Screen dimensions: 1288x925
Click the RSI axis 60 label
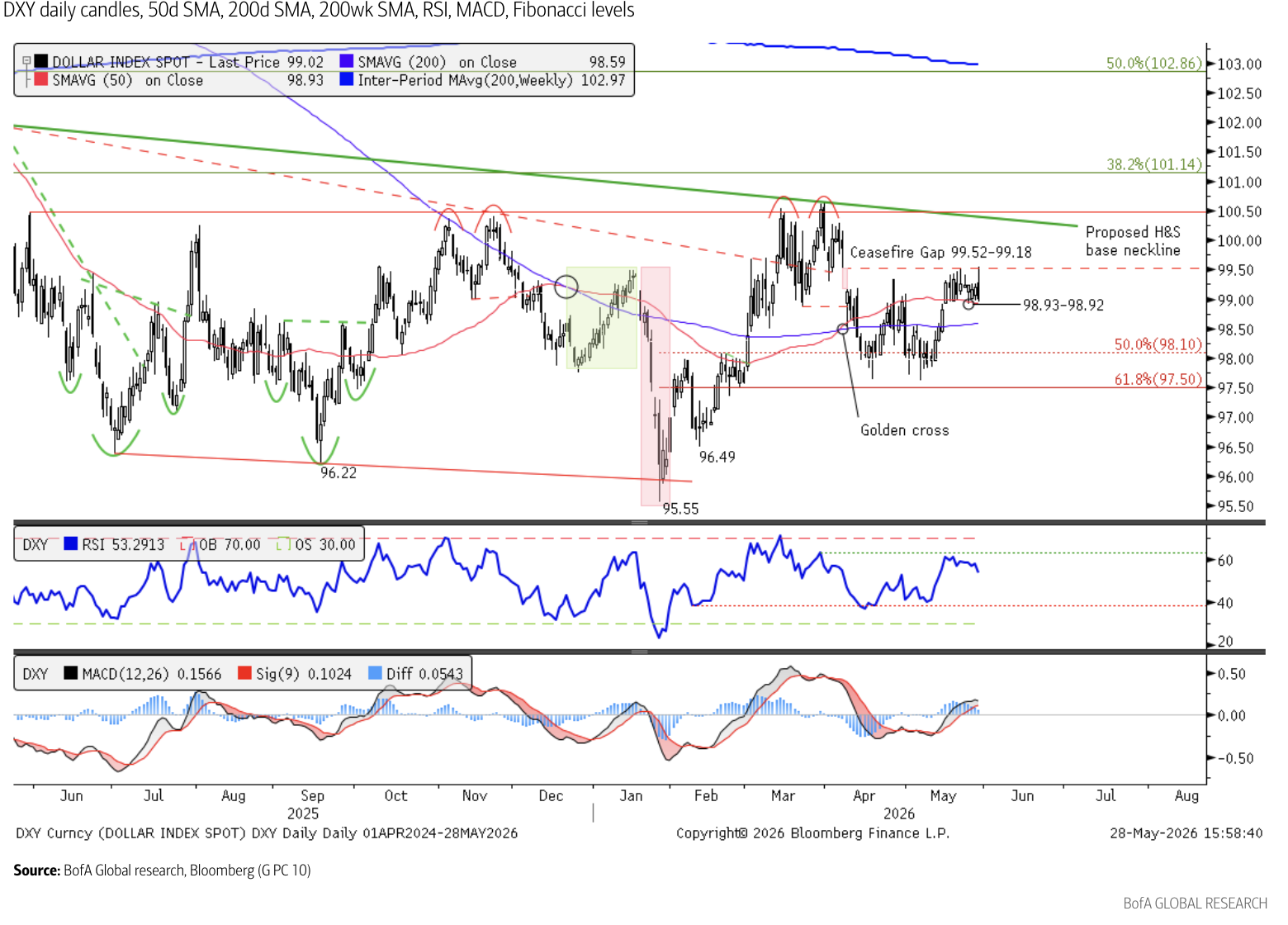[x=1225, y=561]
